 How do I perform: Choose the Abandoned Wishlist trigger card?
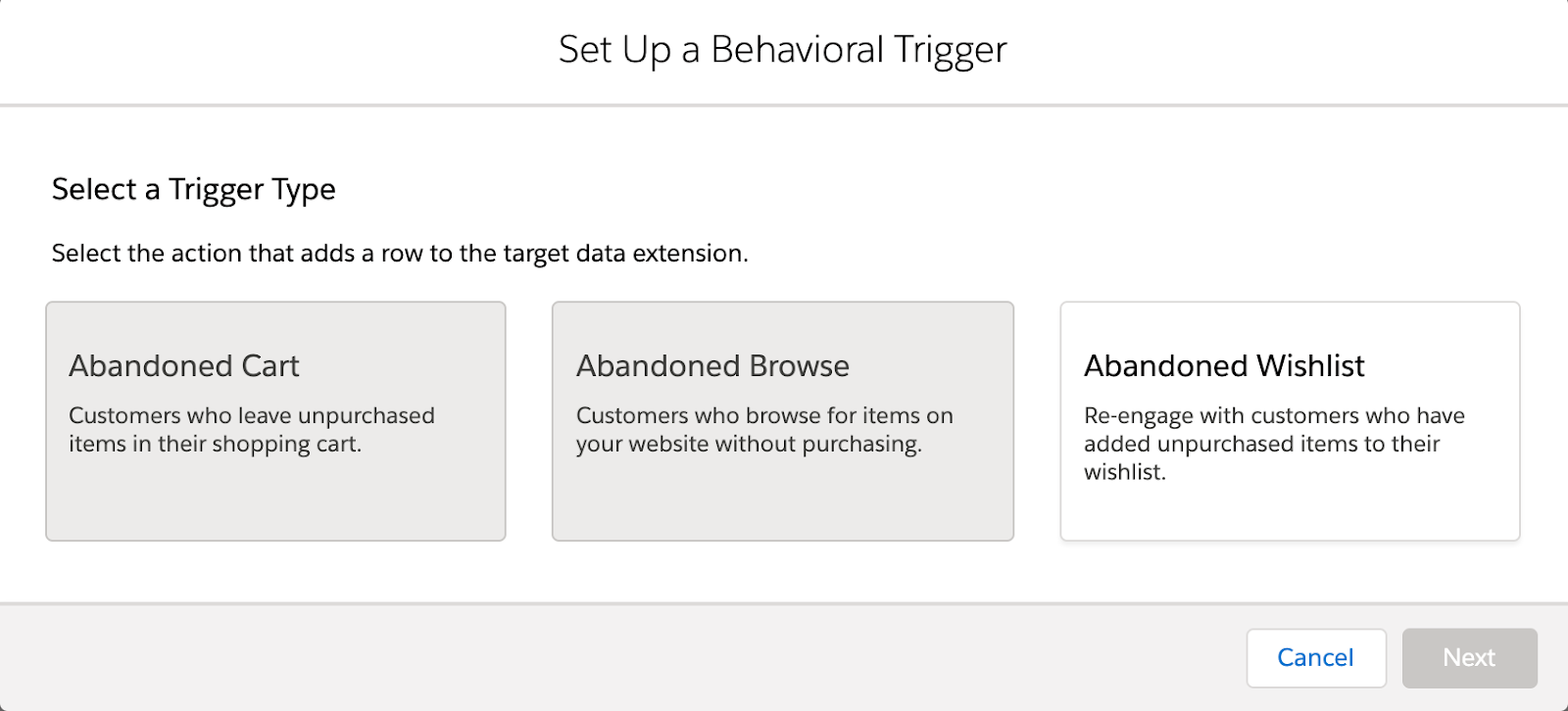coord(1290,421)
